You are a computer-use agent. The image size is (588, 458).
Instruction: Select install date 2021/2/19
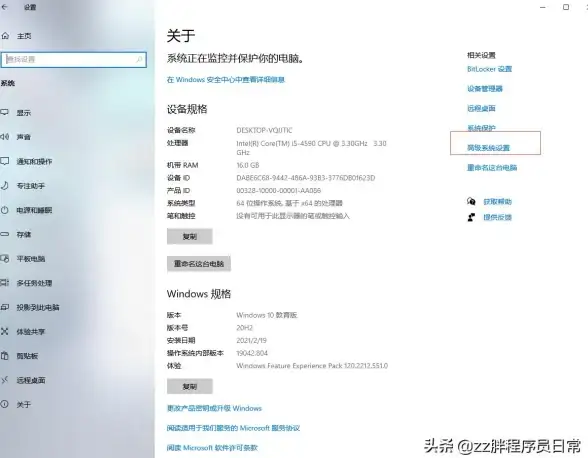click(x=252, y=341)
